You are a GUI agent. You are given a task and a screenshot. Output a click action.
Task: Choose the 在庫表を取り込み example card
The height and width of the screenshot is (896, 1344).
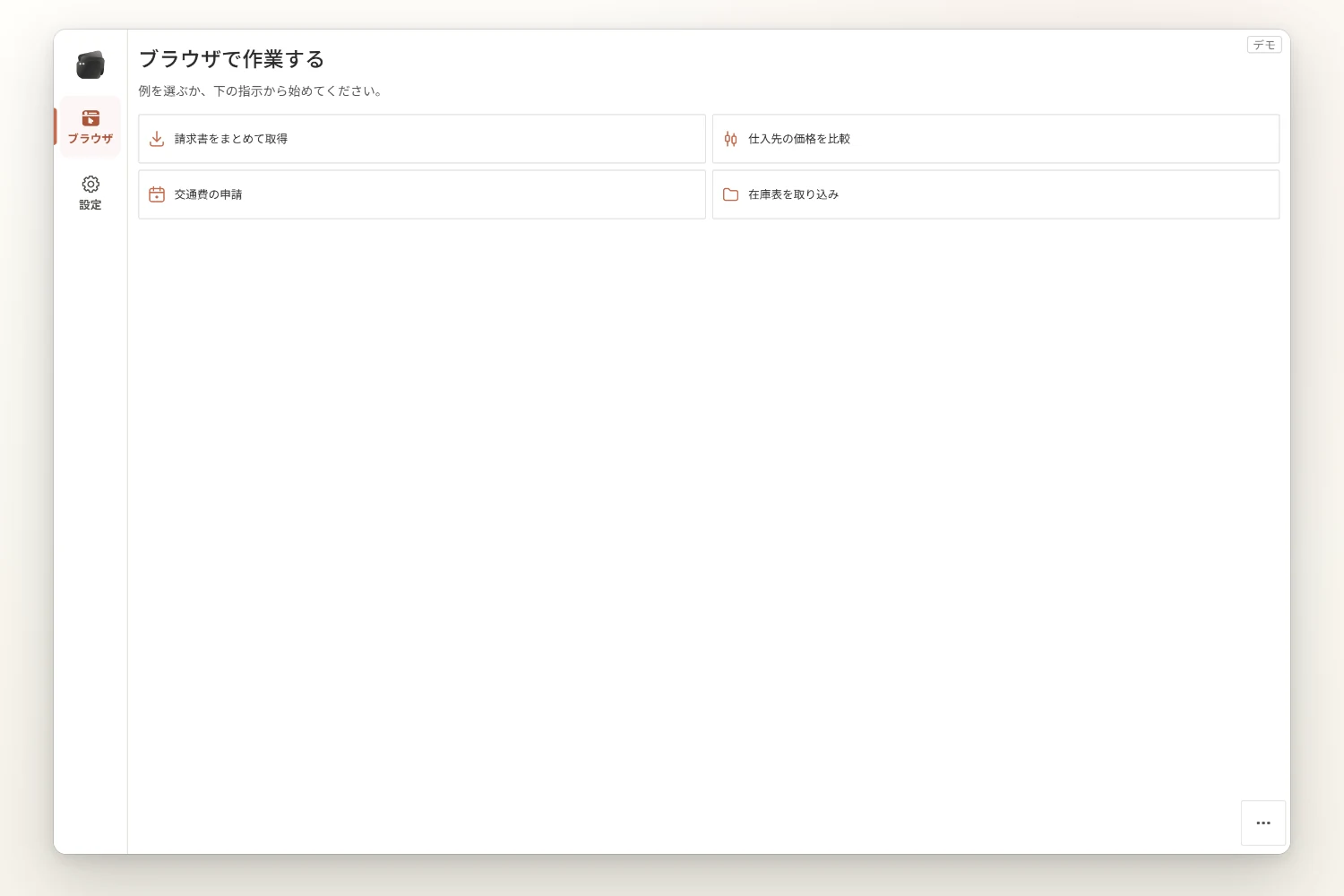995,194
